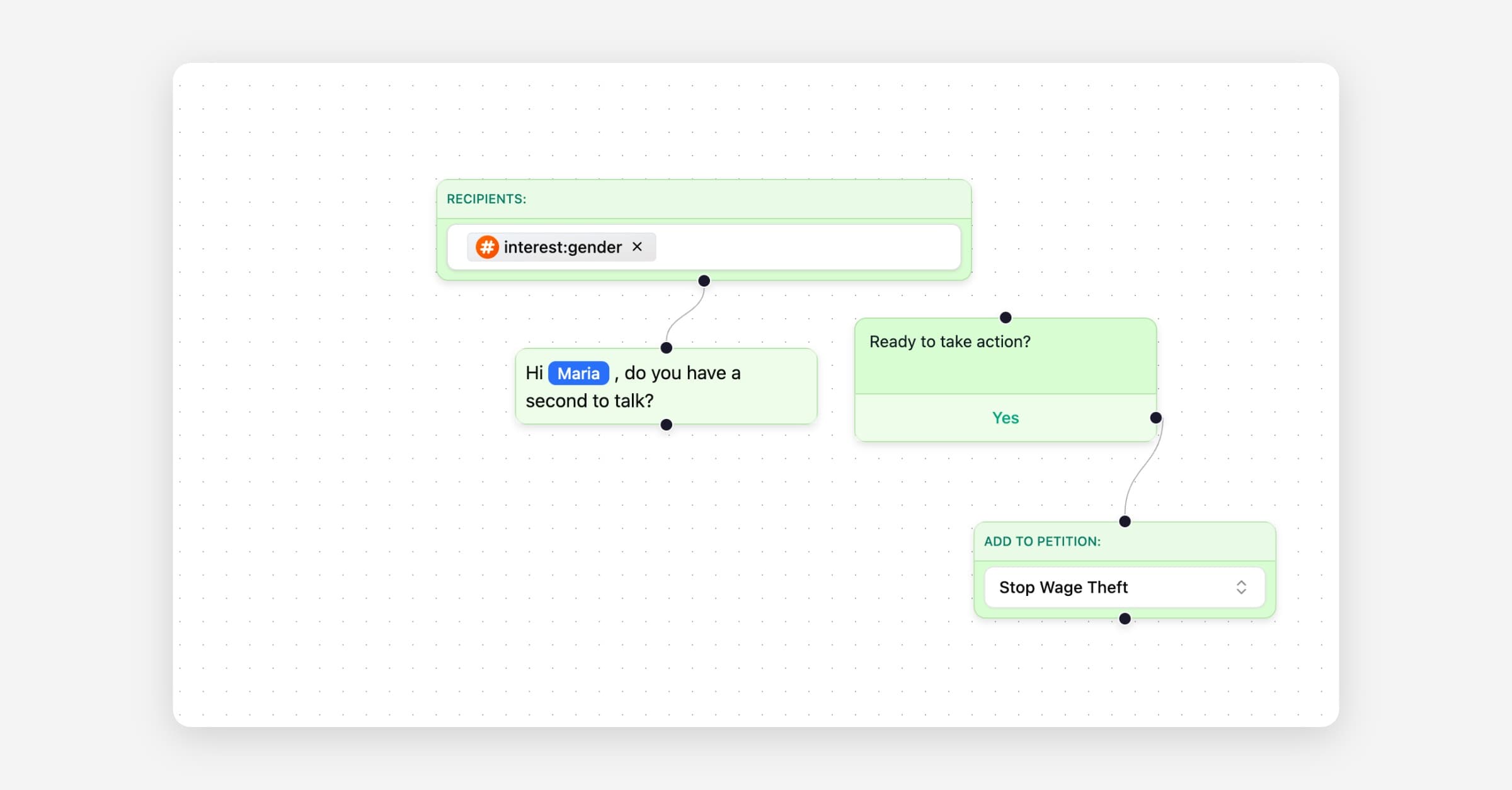Click the interest:gender tag label
Viewport: 1512px width, 790px height.
[562, 247]
